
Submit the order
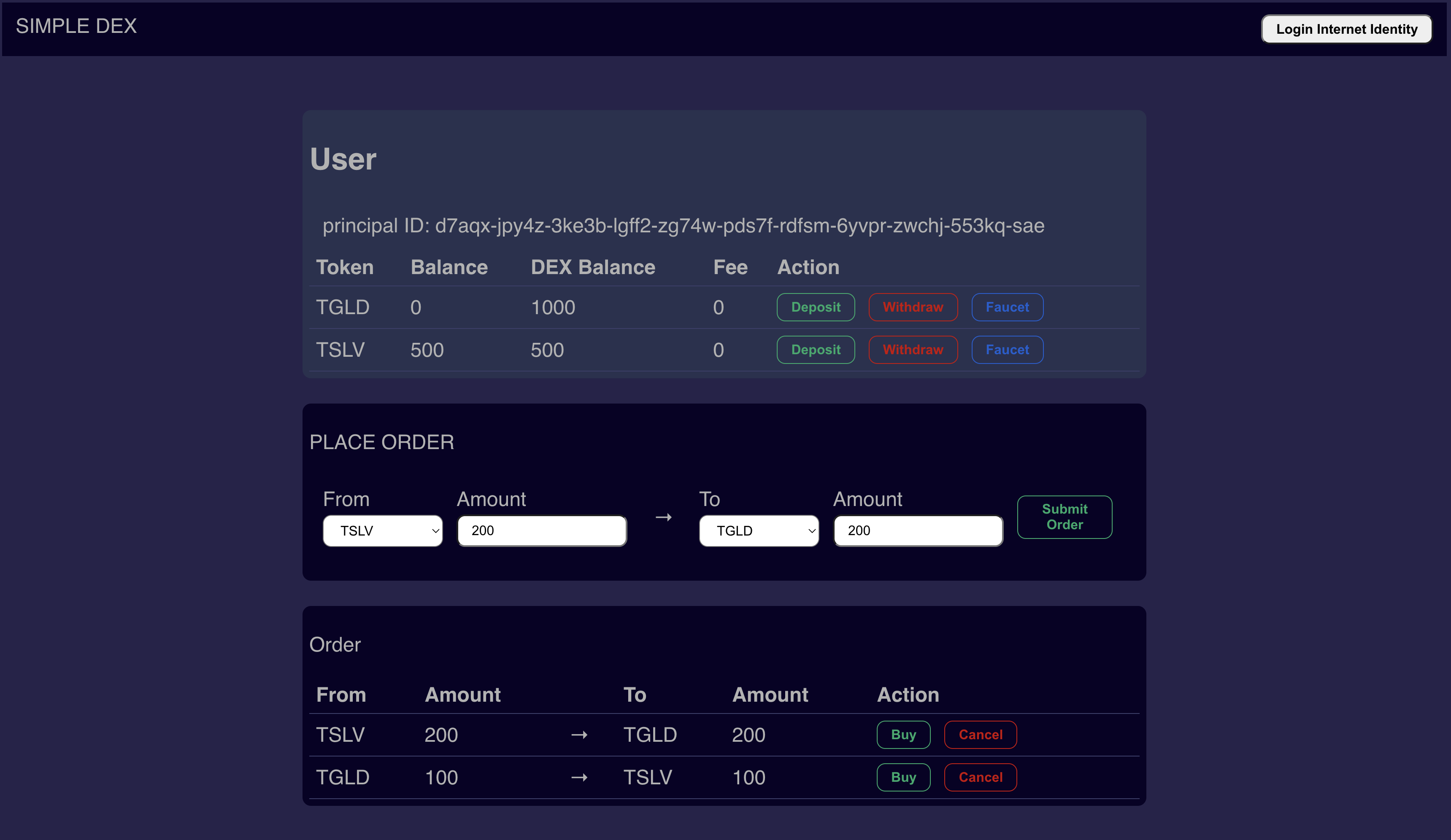point(1064,517)
